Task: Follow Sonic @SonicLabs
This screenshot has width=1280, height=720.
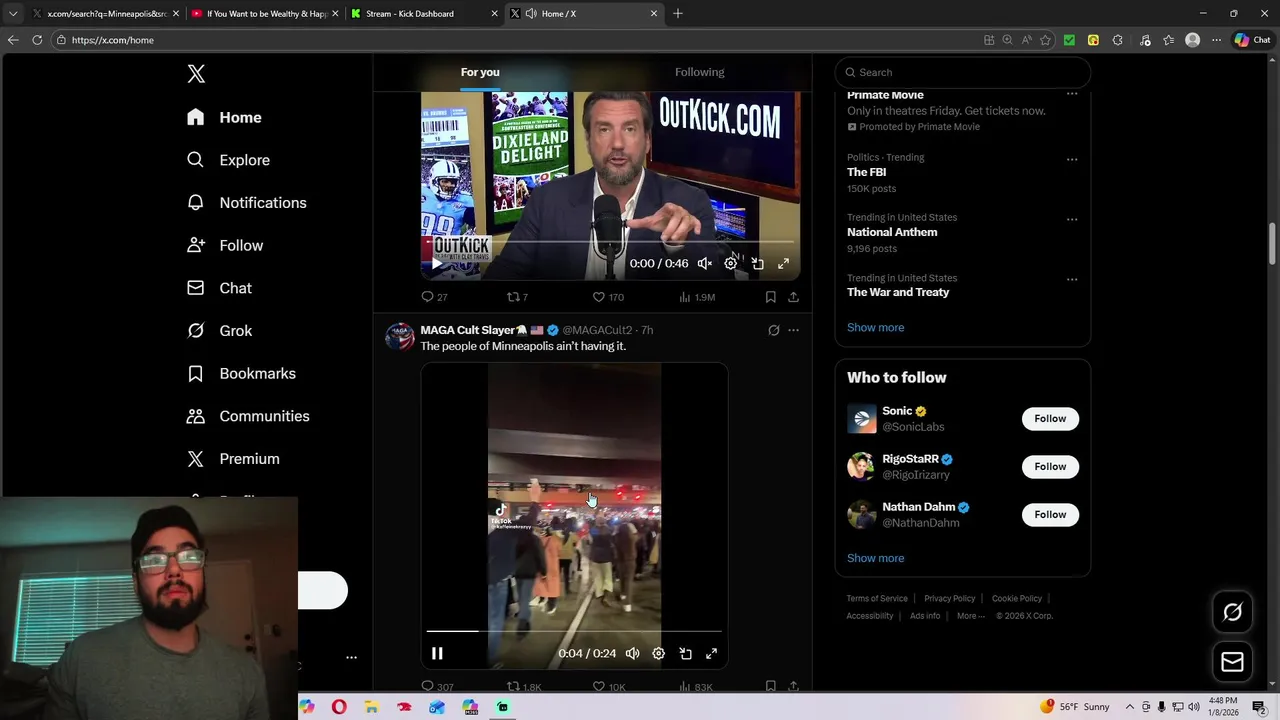Action: 1050,419
